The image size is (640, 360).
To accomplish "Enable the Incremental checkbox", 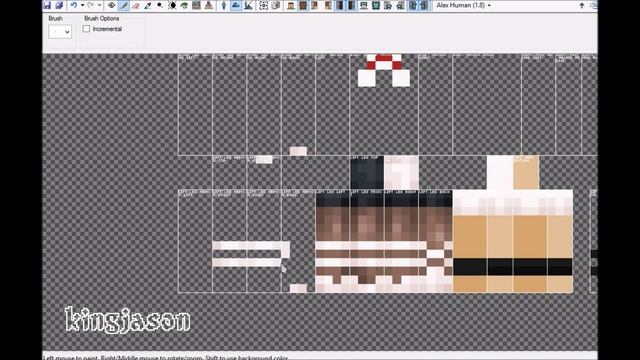I will pyautogui.click(x=86, y=29).
